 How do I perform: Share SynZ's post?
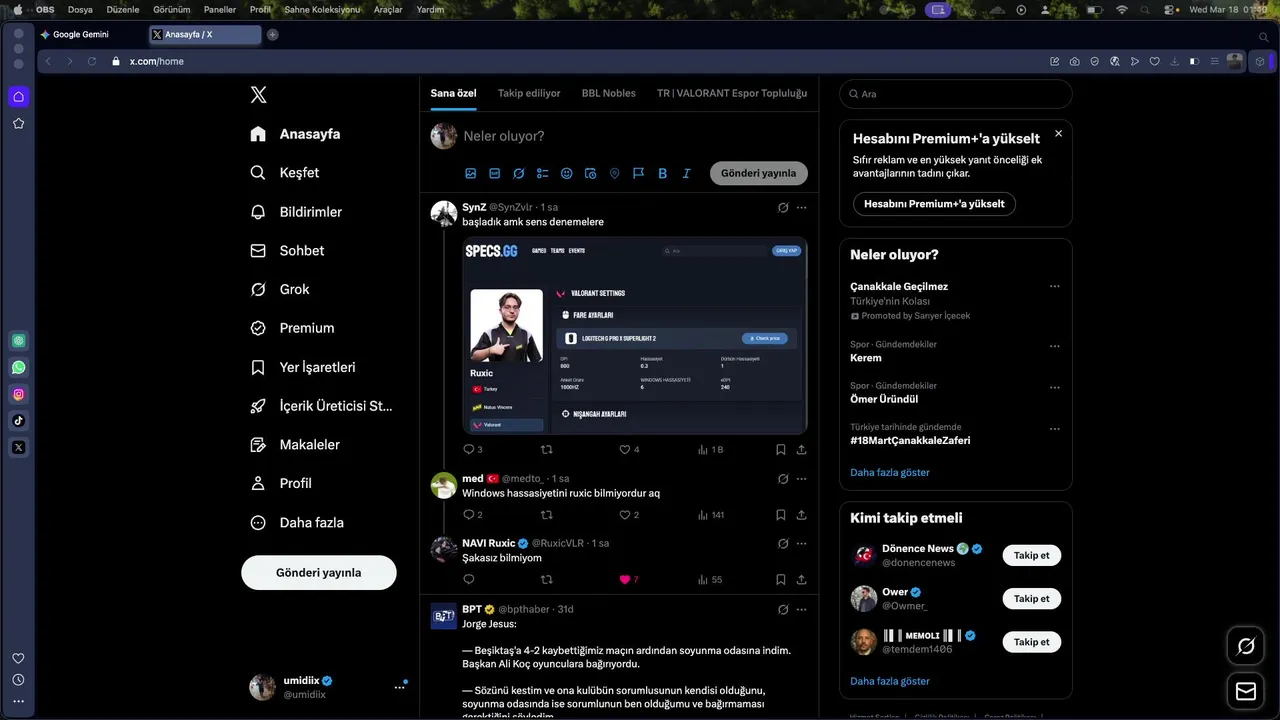(x=802, y=450)
